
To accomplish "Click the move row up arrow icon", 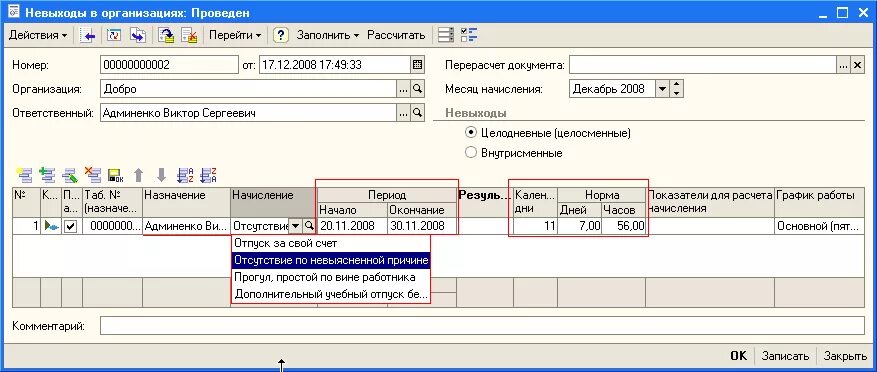I will tap(139, 175).
